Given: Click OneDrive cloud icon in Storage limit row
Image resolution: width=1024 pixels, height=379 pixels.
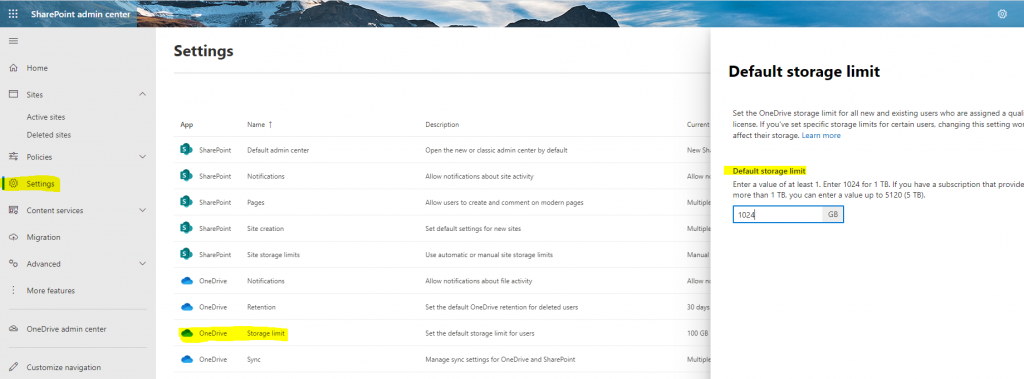Looking at the screenshot, I should tap(187, 333).
